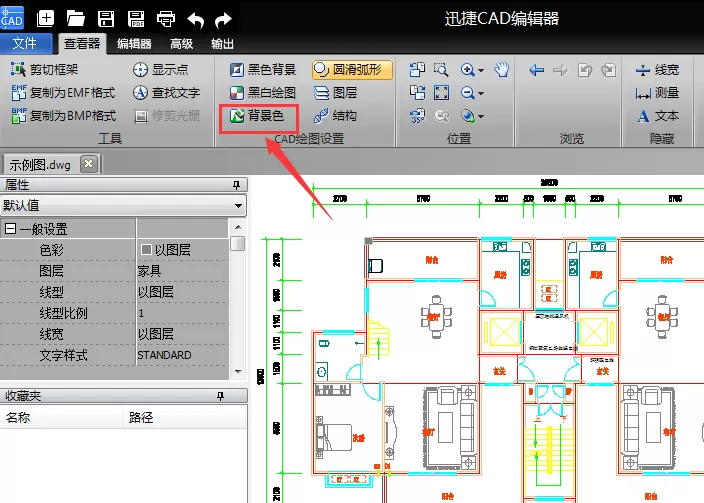
Task: Toggle 黑色背景 black background
Action: [x=263, y=70]
